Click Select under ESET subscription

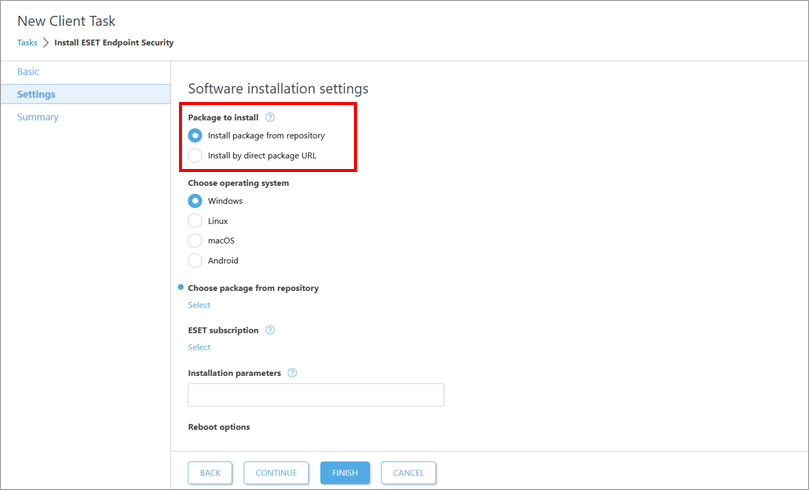199,347
